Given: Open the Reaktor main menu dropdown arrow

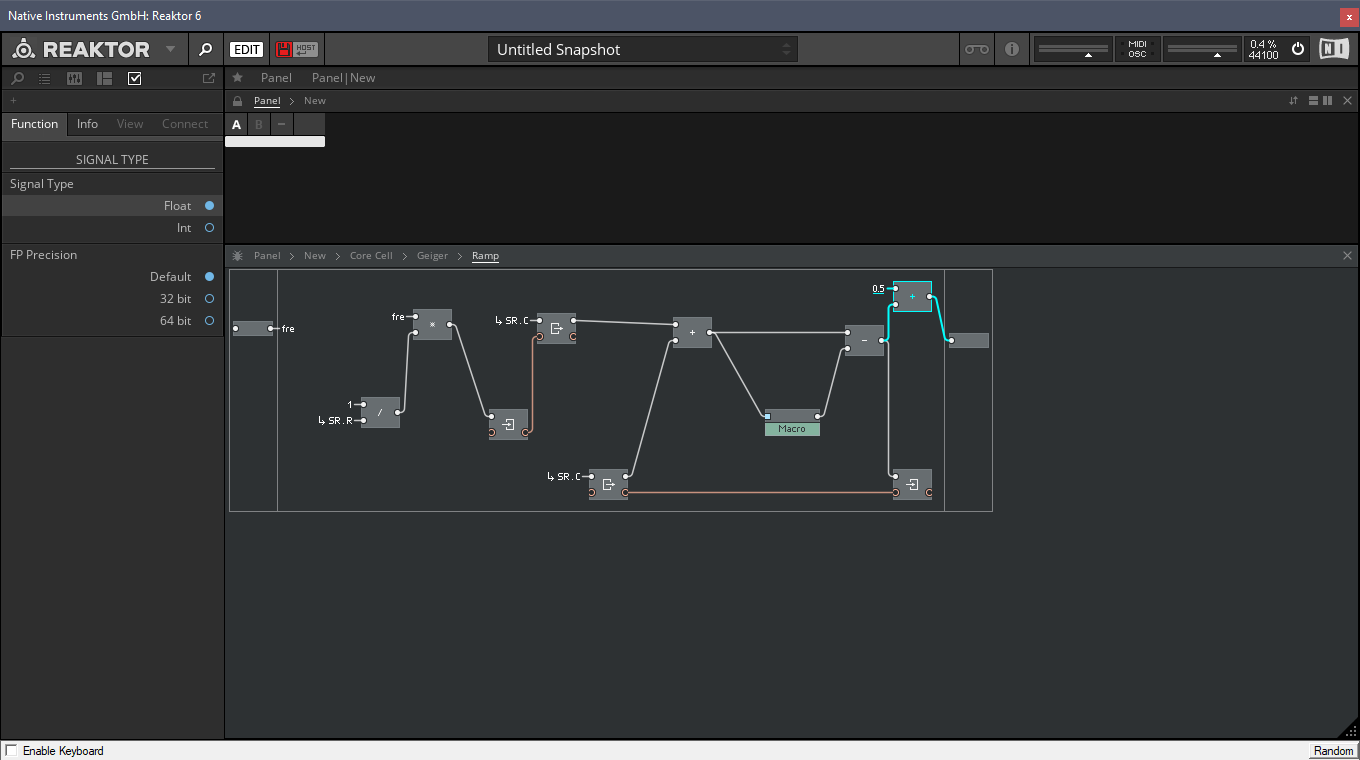Looking at the screenshot, I should 170,49.
